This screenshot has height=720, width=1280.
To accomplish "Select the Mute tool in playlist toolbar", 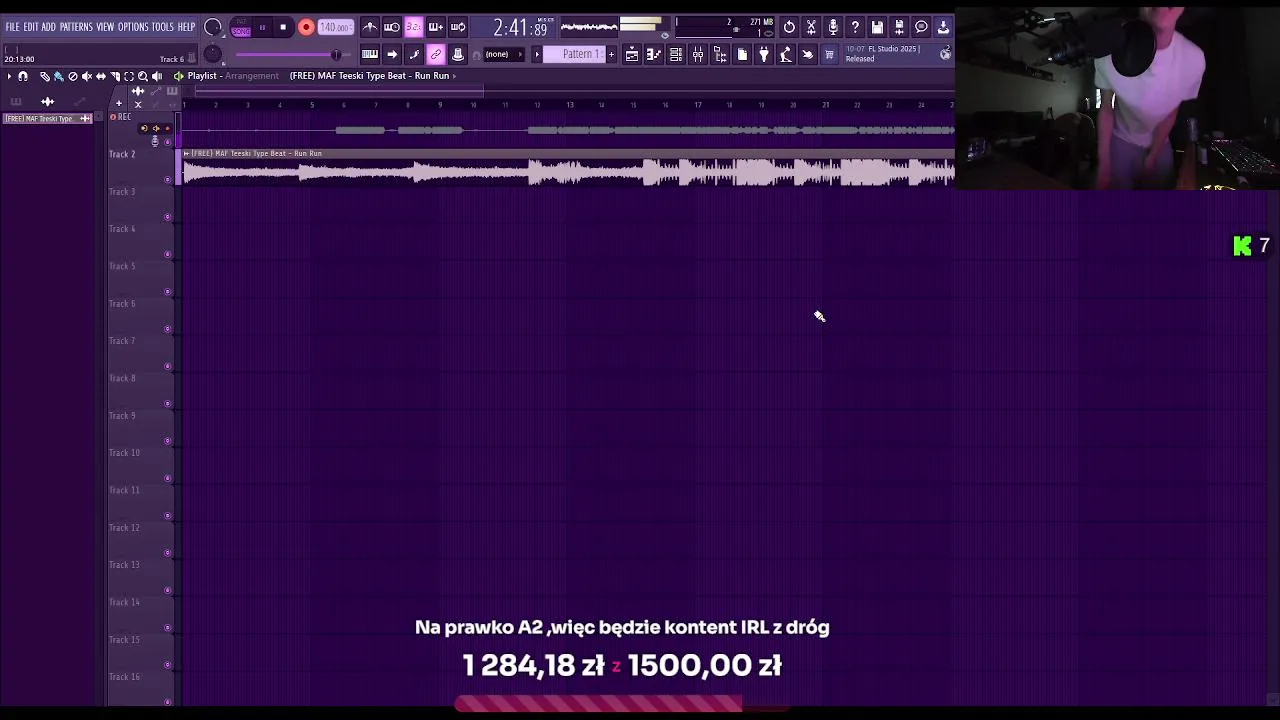I will [87, 76].
